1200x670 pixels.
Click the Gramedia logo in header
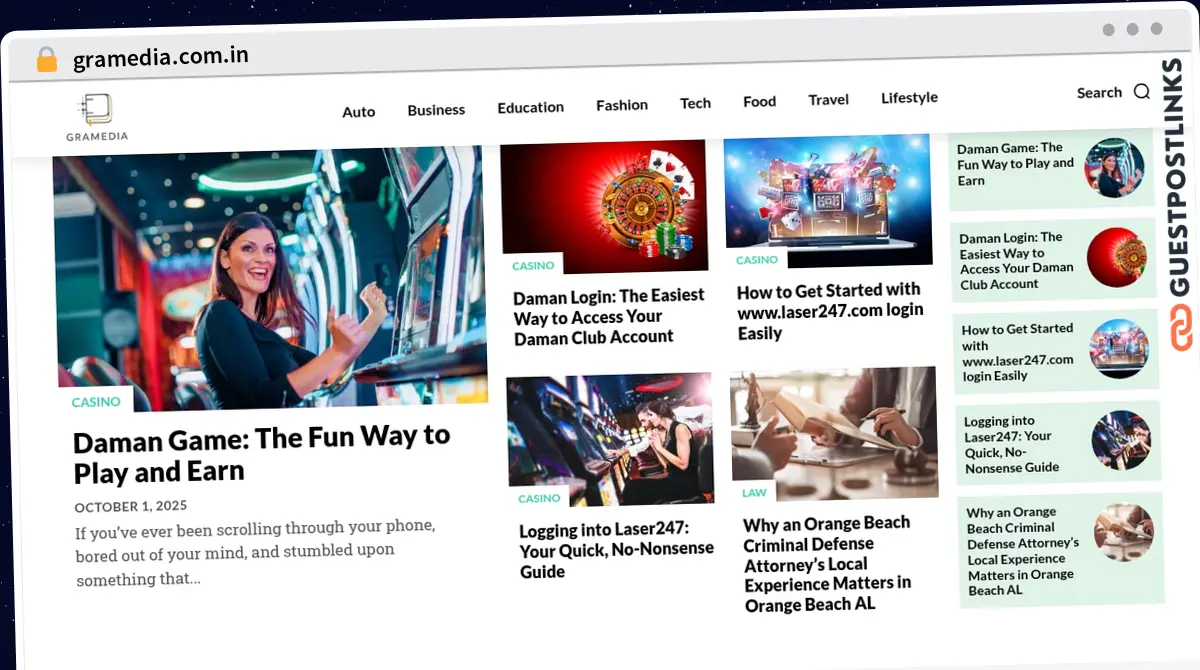[x=97, y=116]
